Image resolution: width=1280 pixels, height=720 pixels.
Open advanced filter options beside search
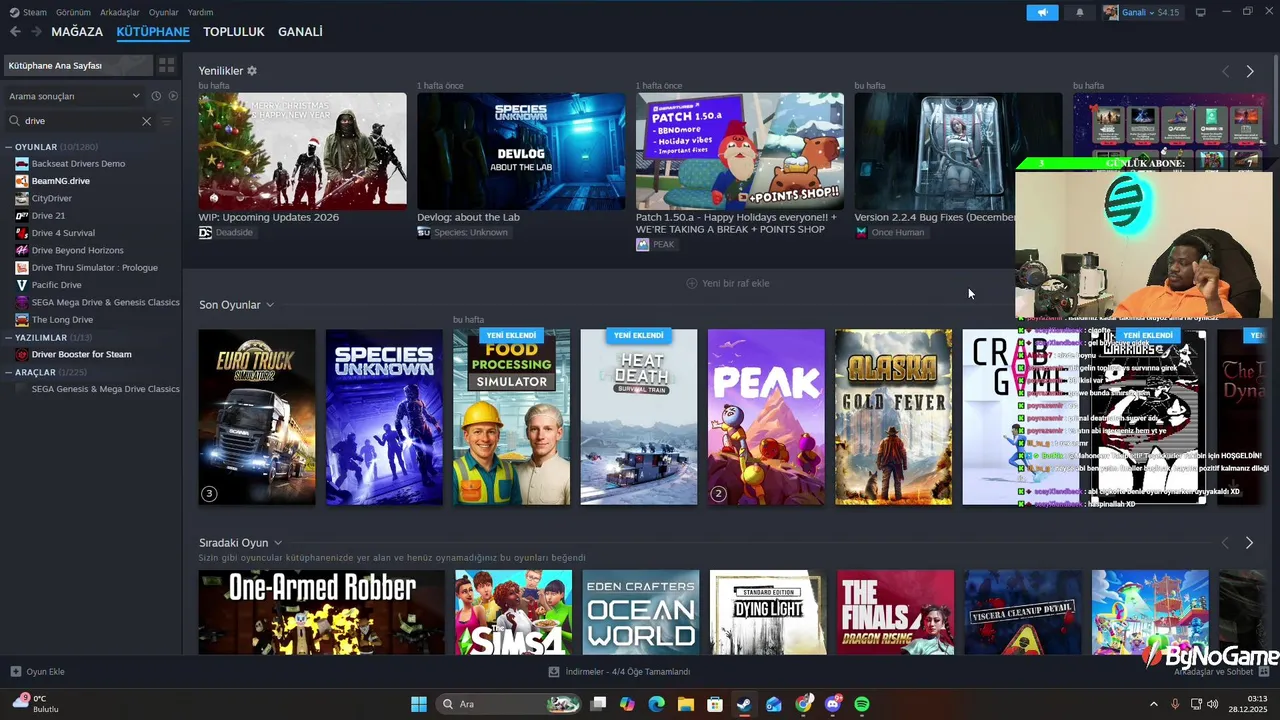tap(167, 121)
